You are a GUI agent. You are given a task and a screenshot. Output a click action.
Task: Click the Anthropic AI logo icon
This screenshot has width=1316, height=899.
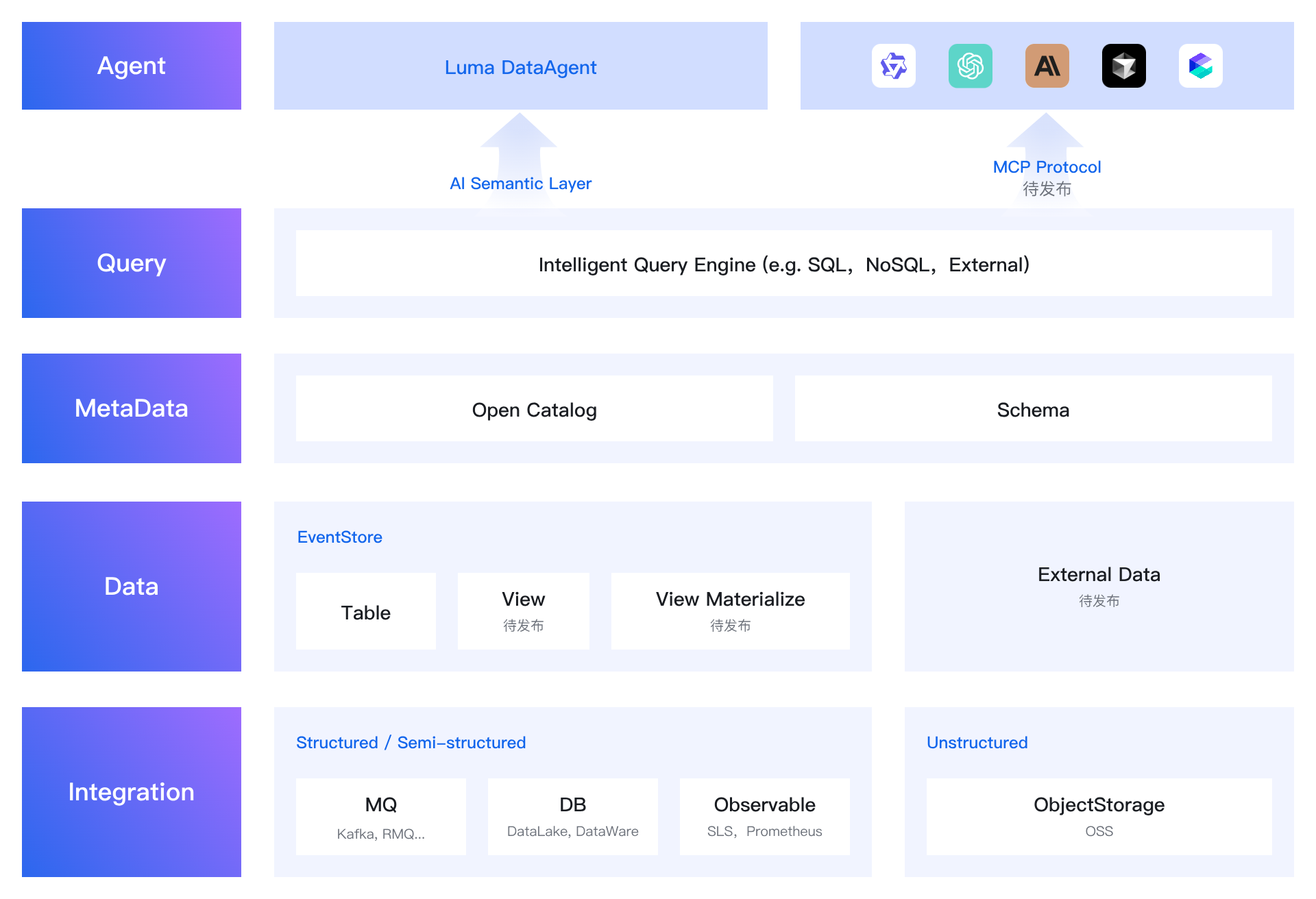pyautogui.click(x=1047, y=66)
